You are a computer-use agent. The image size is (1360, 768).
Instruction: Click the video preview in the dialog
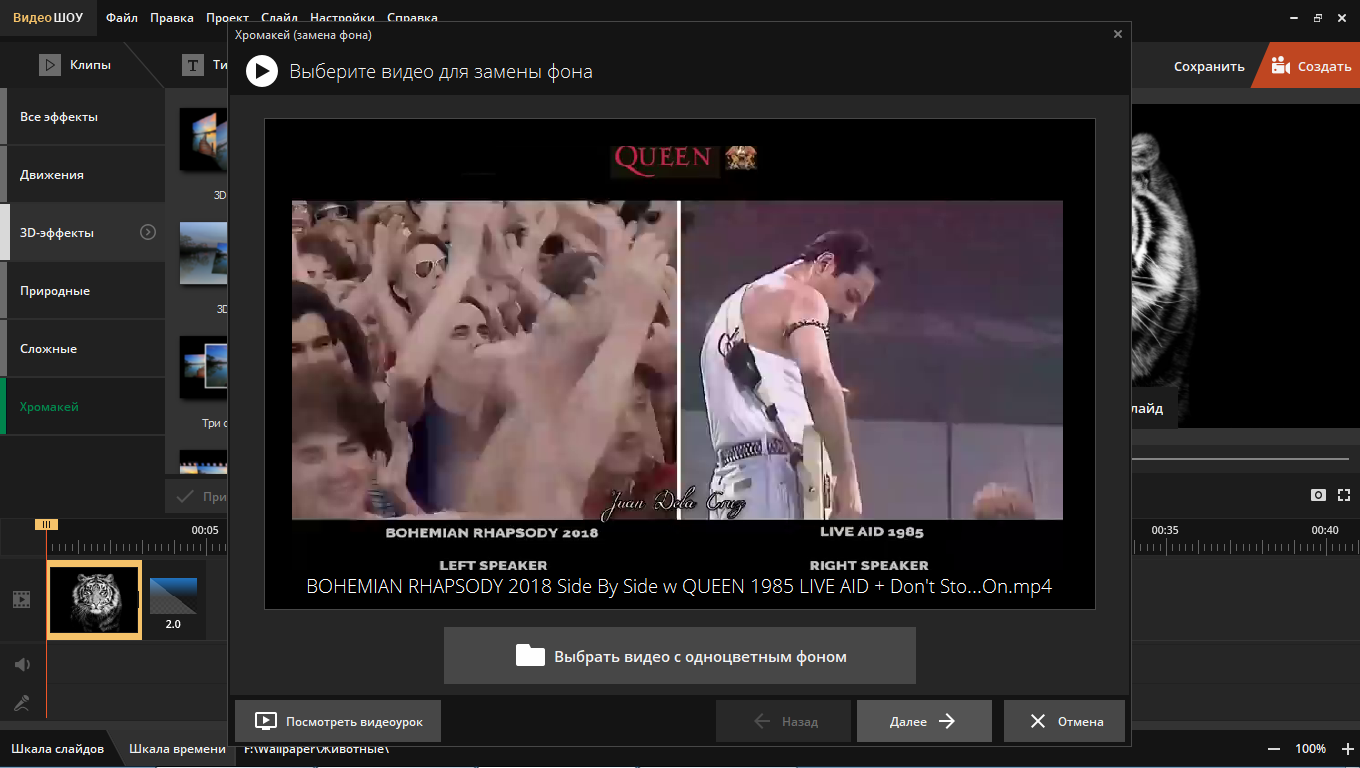pyautogui.click(x=679, y=364)
